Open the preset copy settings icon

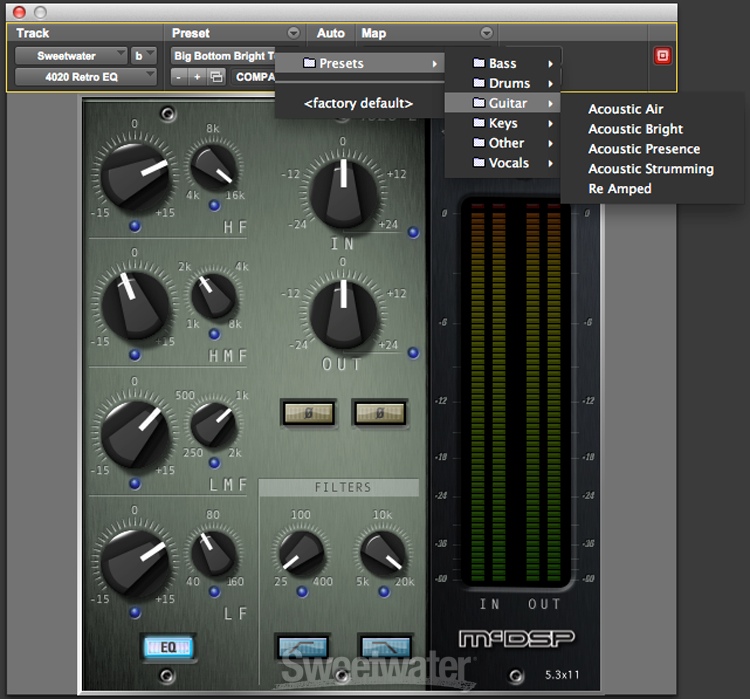(217, 77)
